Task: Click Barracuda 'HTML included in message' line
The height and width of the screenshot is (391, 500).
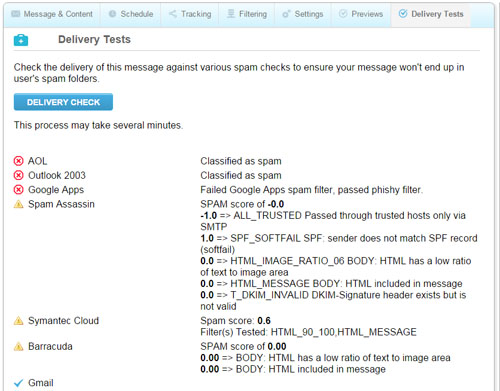Action: point(293,369)
